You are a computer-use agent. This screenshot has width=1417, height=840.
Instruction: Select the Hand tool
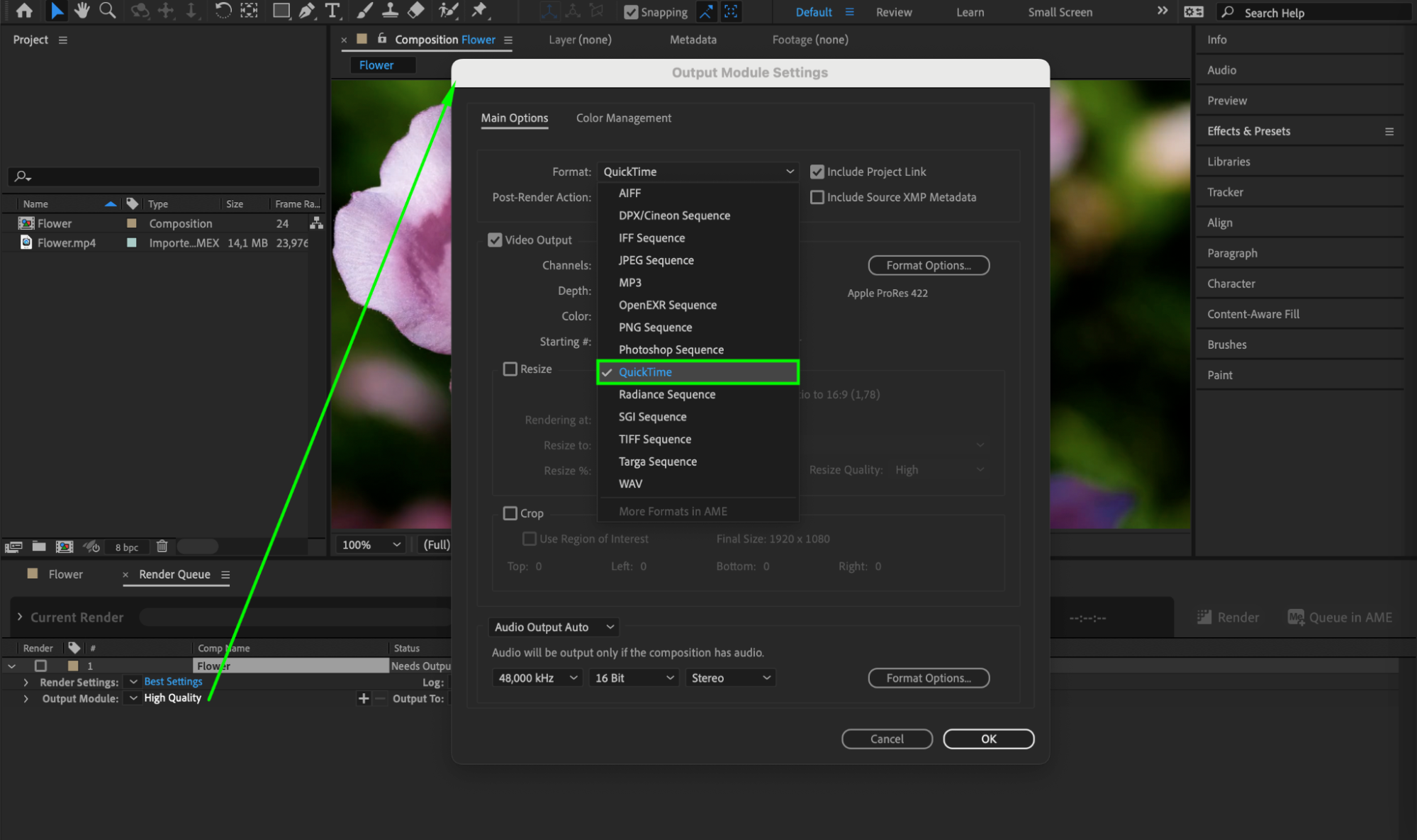pyautogui.click(x=82, y=11)
